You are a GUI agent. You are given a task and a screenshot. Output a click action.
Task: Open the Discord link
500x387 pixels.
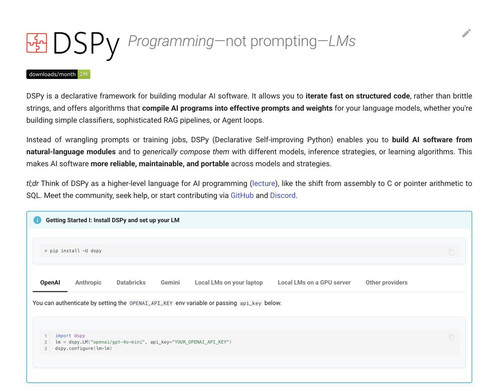coord(283,195)
